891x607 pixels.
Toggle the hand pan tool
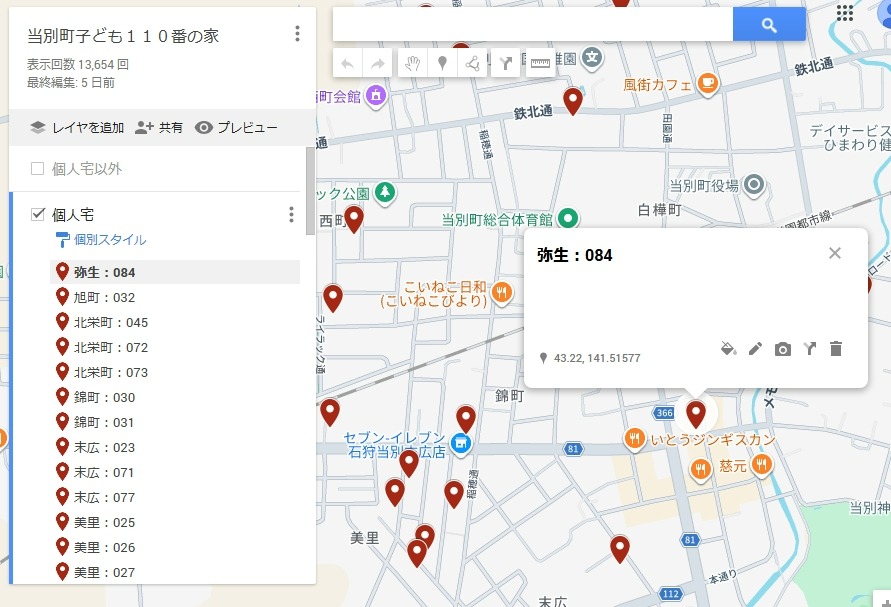(411, 62)
